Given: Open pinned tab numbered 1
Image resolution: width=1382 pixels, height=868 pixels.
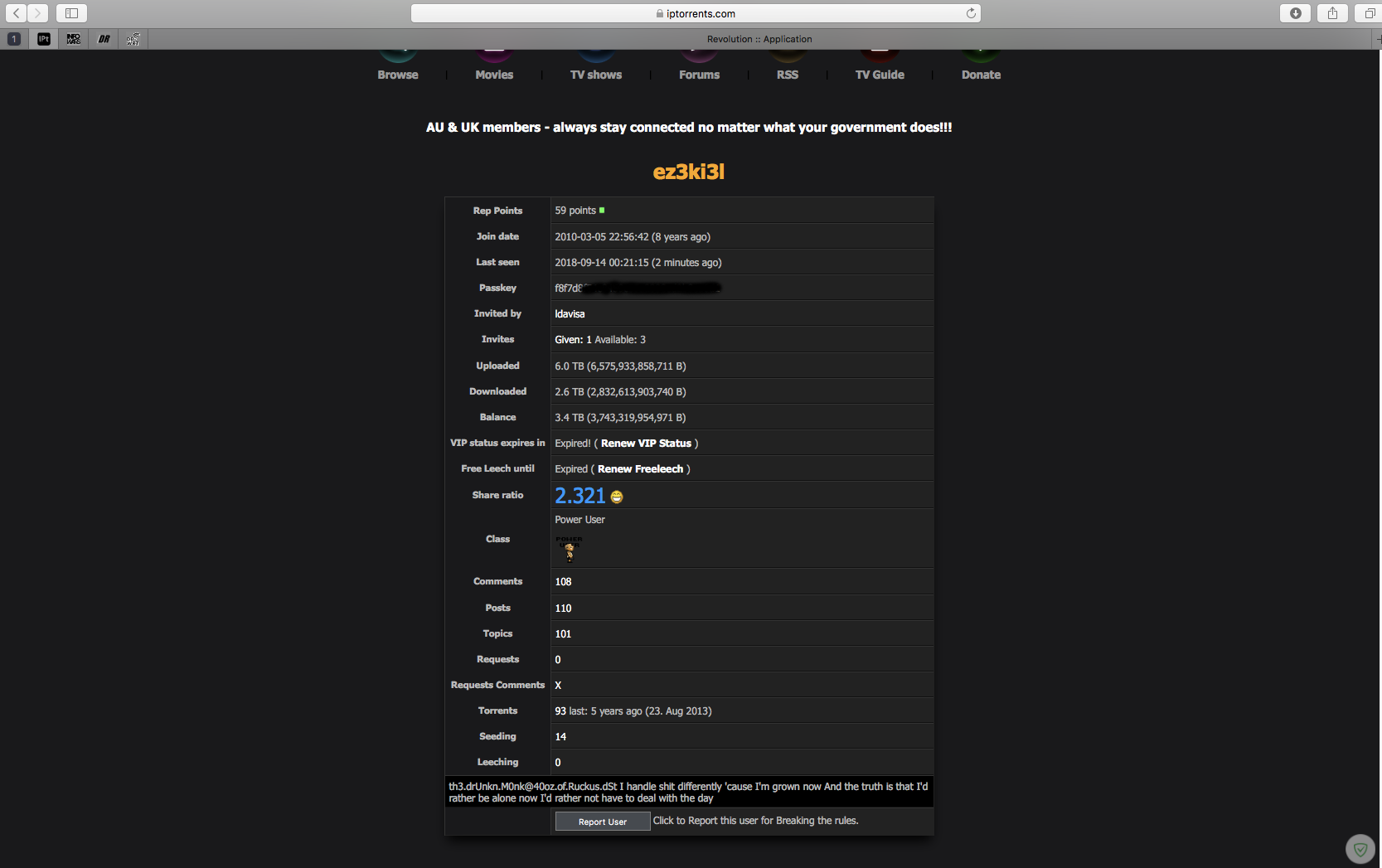Looking at the screenshot, I should click(x=14, y=39).
